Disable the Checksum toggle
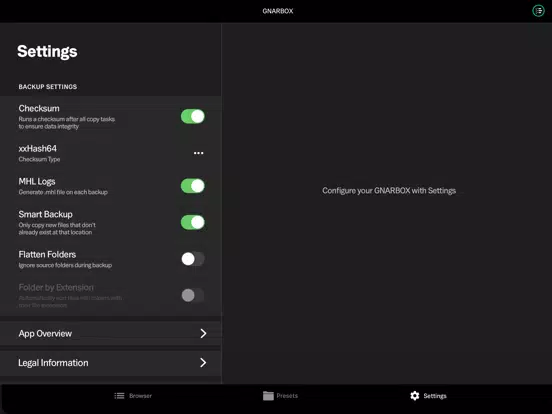 click(193, 116)
